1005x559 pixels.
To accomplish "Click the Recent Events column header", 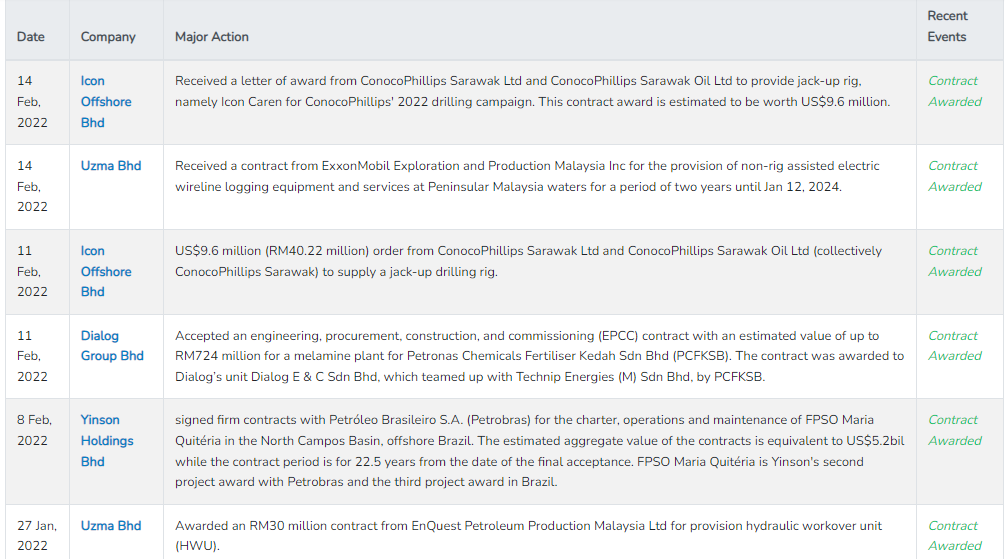I will [x=947, y=26].
